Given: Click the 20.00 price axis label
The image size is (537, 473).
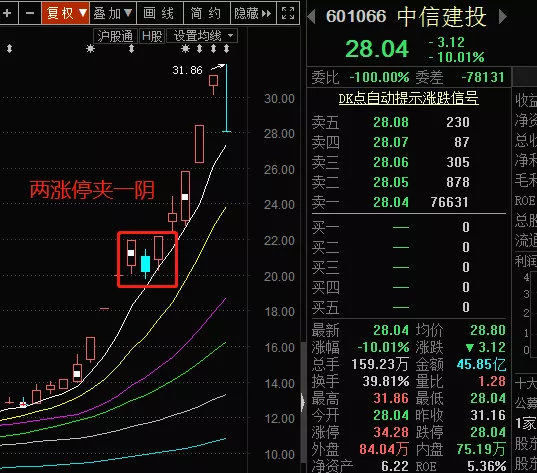Looking at the screenshot, I should coord(279,277).
